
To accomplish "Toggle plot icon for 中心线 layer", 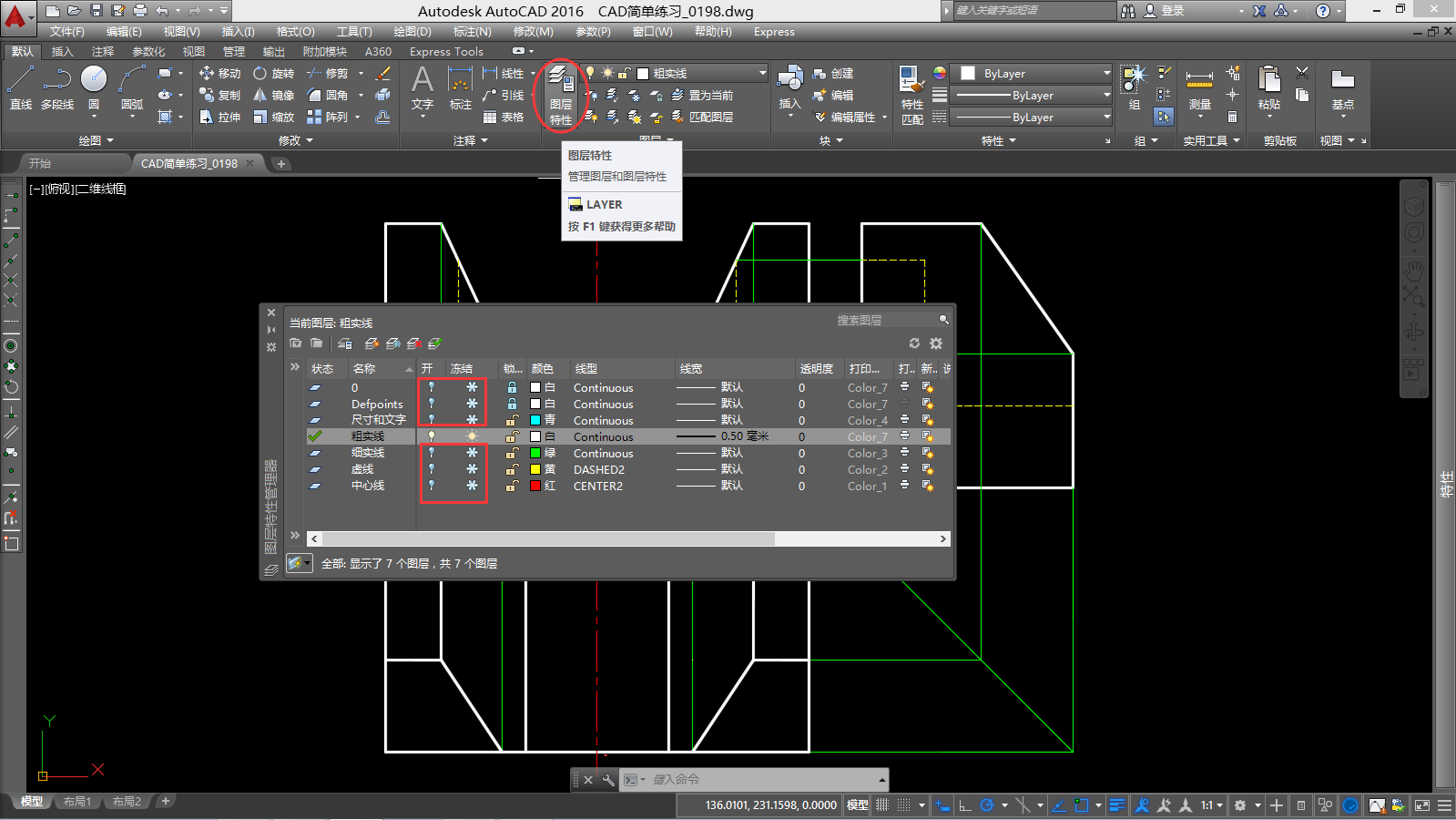I will click(x=904, y=486).
